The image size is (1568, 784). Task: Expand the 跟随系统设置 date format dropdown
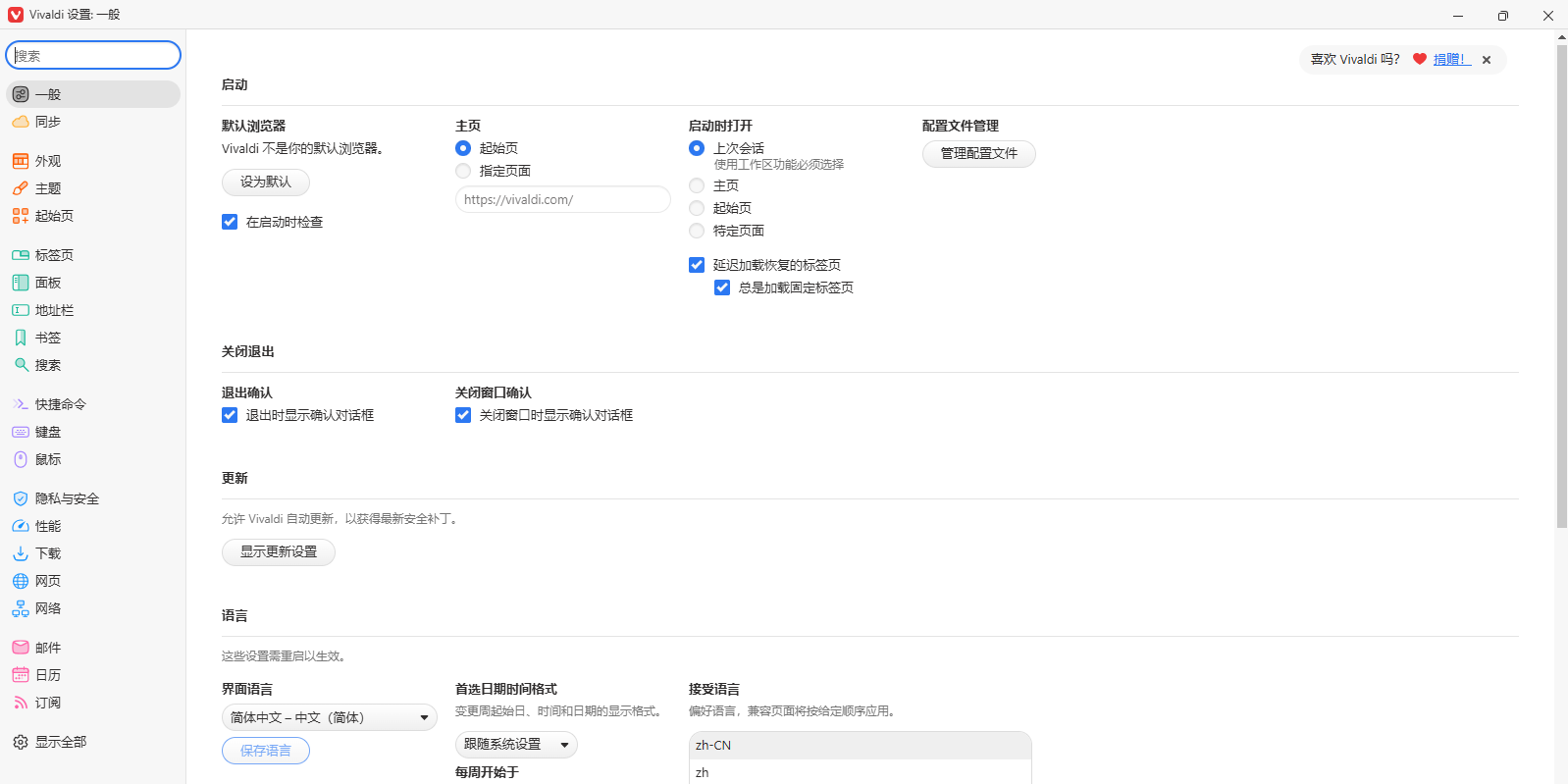click(x=516, y=745)
